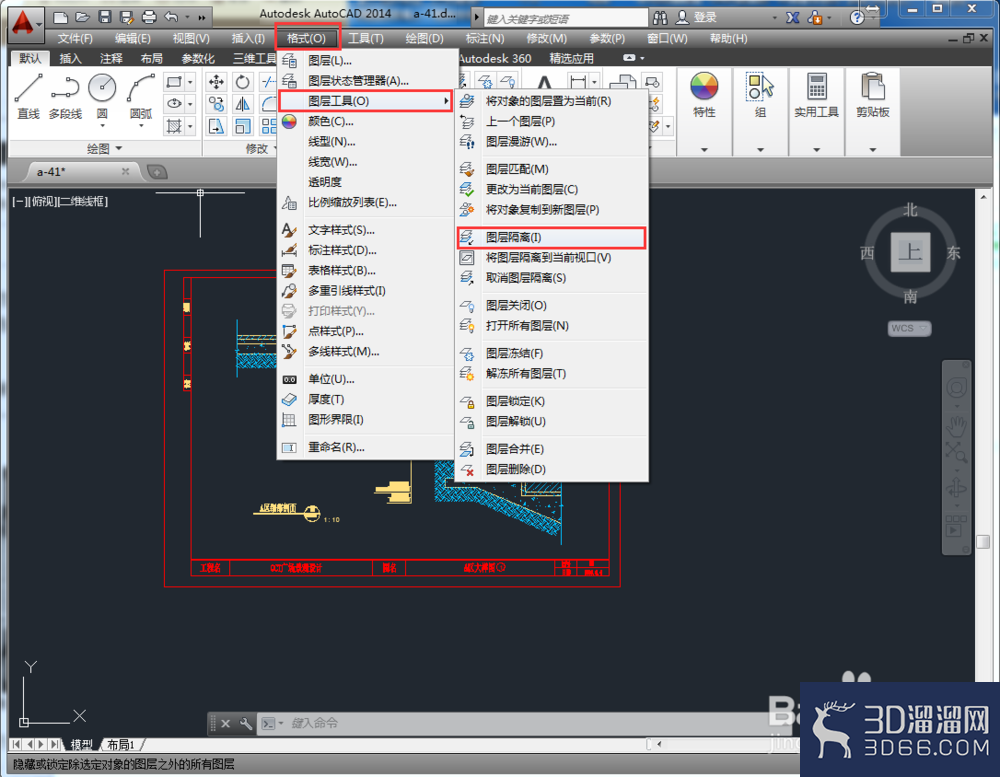
Task: Click the Rotate tool icon in Modify panel
Action: [242, 82]
